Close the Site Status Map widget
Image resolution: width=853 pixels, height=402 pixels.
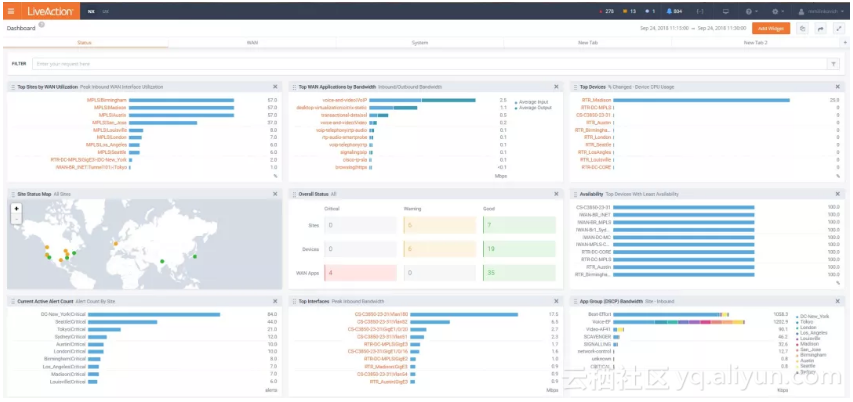coord(275,194)
